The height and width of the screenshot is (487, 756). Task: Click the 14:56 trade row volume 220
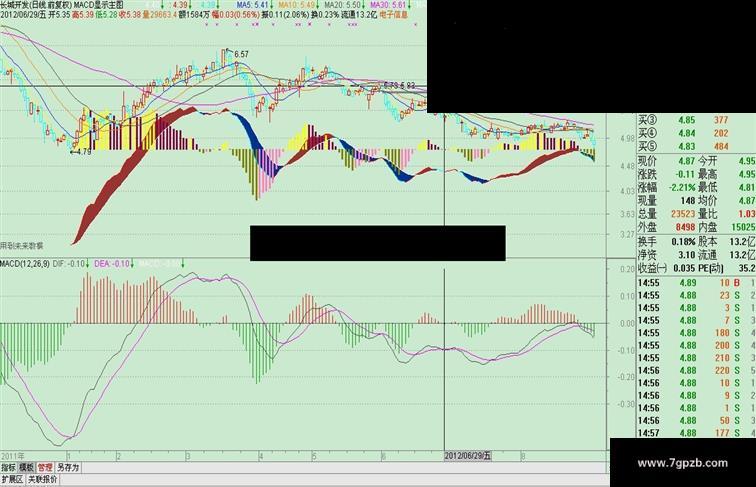[722, 370]
